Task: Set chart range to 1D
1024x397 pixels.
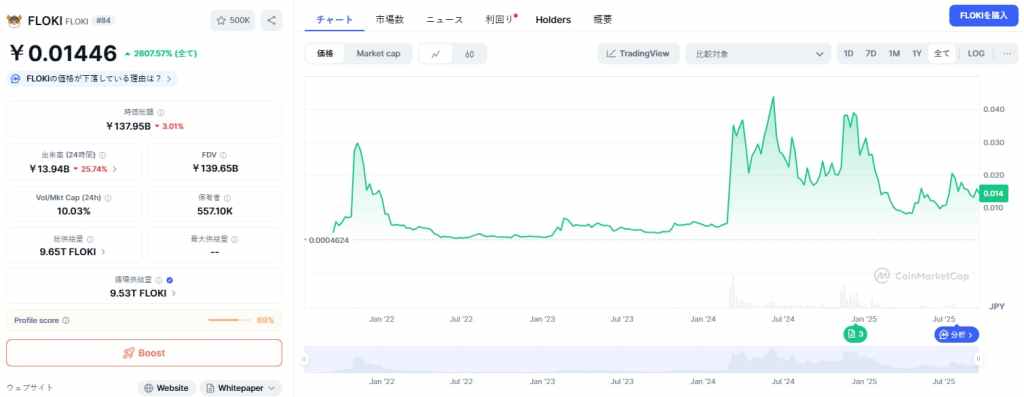Action: pyautogui.click(x=848, y=54)
